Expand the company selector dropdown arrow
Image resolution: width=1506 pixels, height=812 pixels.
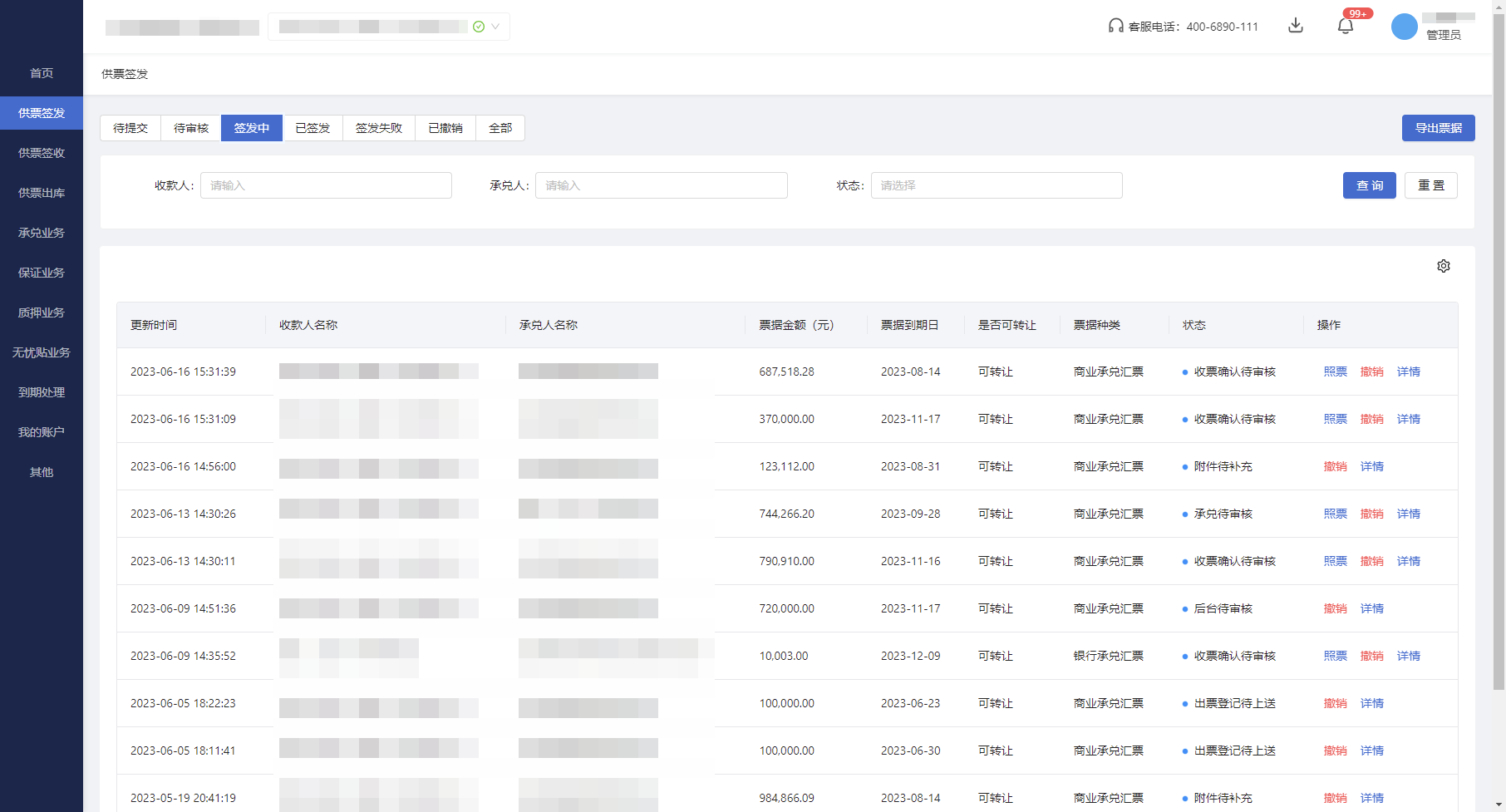pos(495,27)
